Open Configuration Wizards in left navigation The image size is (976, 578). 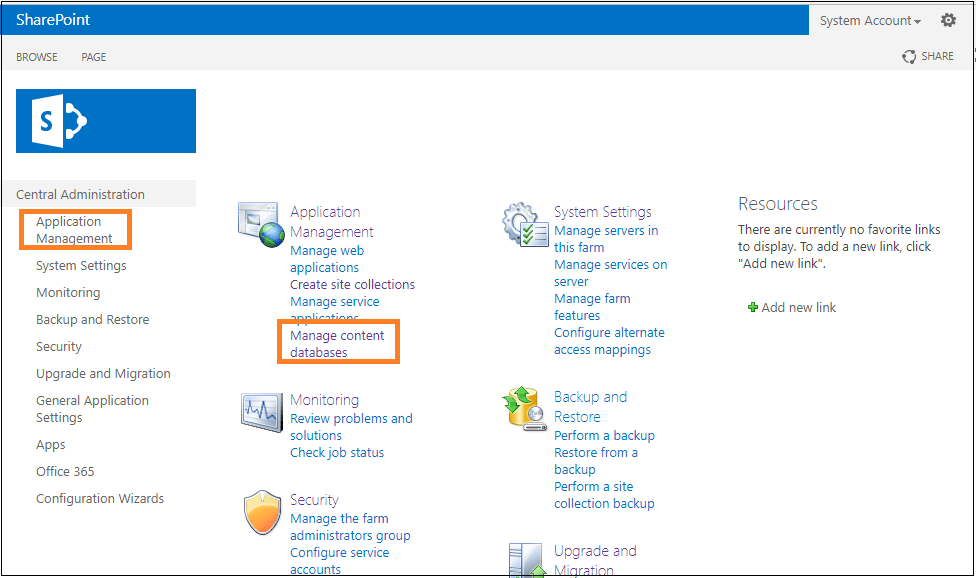click(x=100, y=498)
